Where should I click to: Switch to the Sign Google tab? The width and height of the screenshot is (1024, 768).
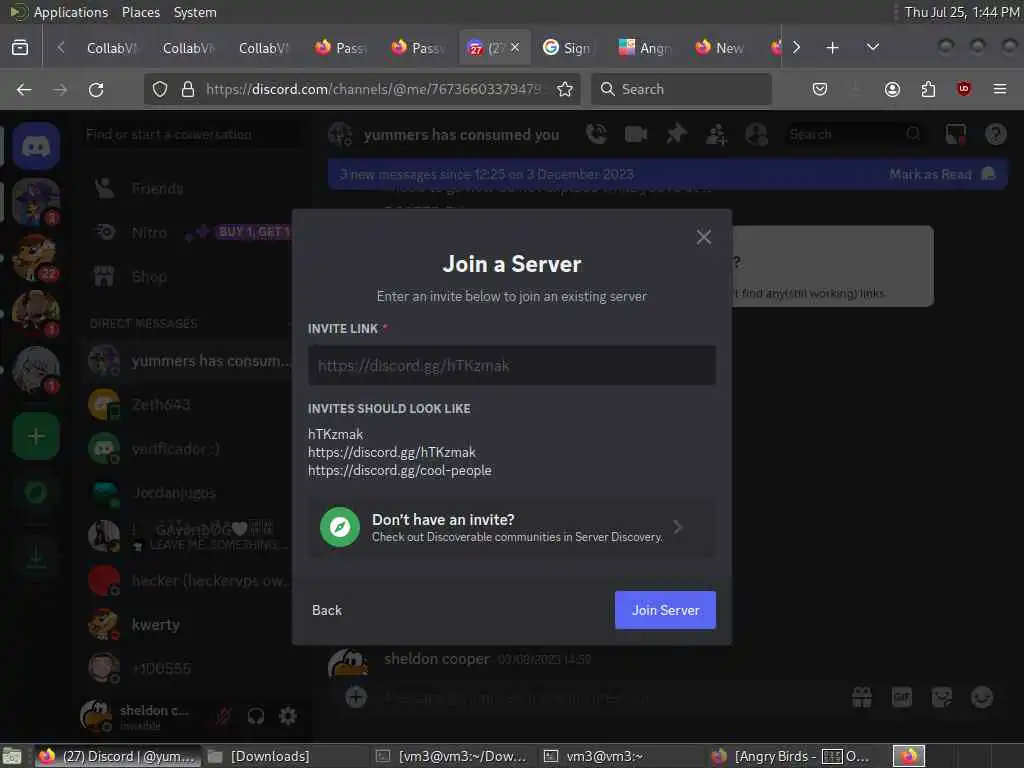pyautogui.click(x=568, y=48)
